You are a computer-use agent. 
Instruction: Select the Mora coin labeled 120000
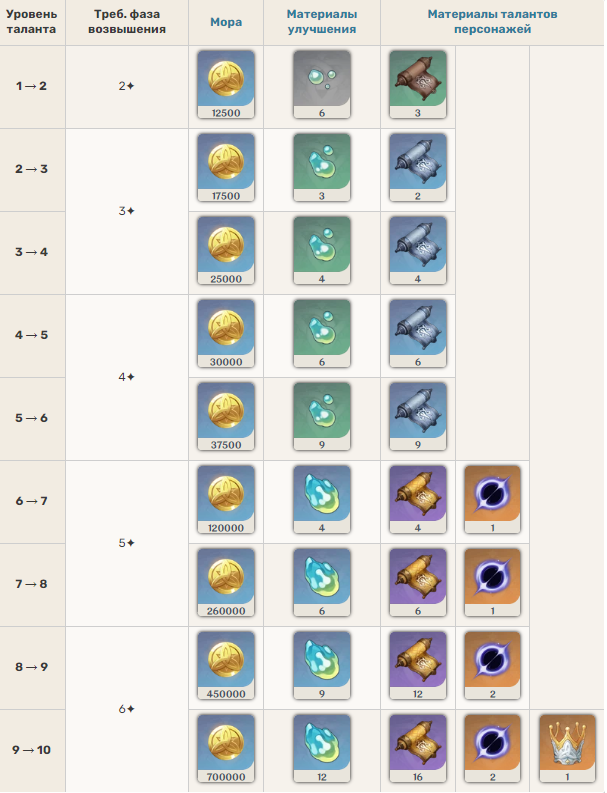226,500
